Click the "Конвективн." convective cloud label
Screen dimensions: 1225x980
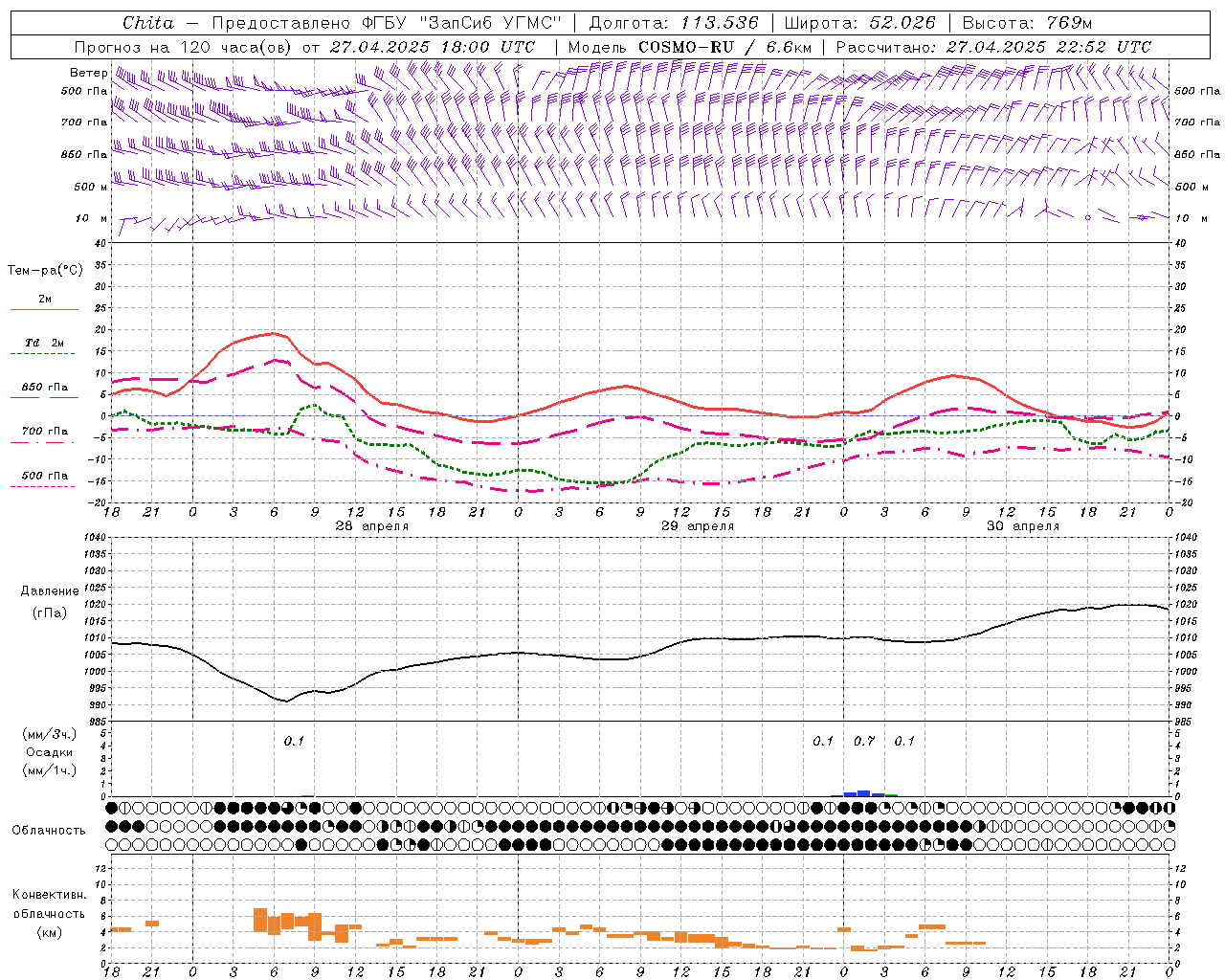tap(50, 895)
